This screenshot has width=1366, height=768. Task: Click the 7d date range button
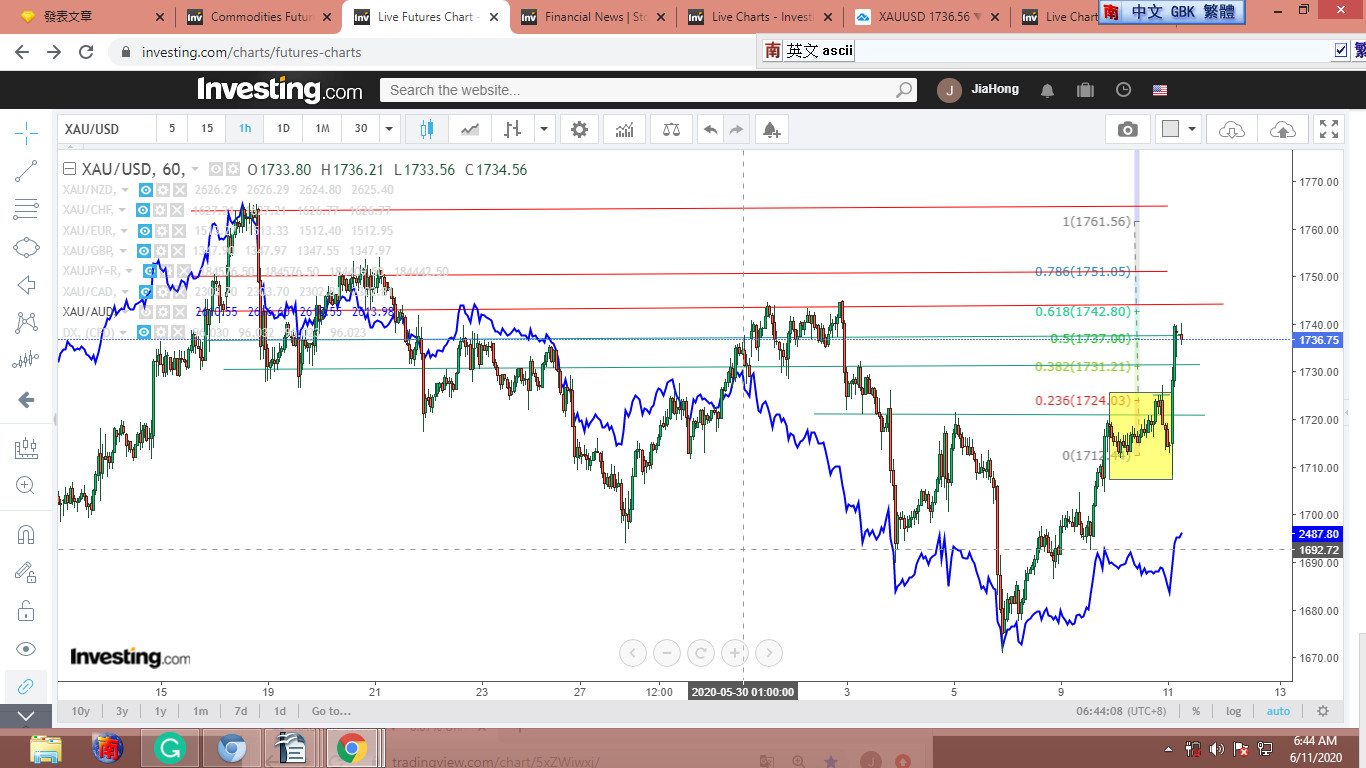click(240, 711)
